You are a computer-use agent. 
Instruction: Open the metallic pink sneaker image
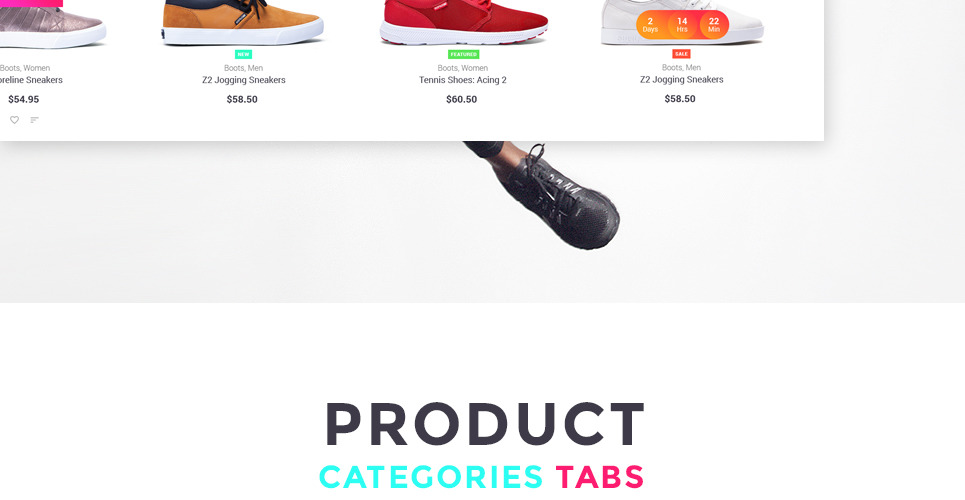pos(52,23)
